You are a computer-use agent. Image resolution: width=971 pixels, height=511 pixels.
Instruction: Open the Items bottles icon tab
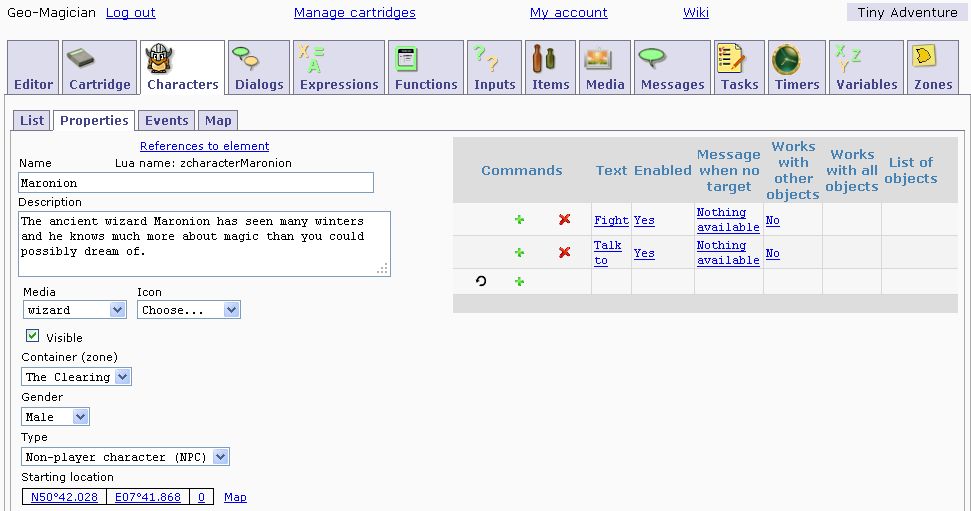pyautogui.click(x=550, y=68)
